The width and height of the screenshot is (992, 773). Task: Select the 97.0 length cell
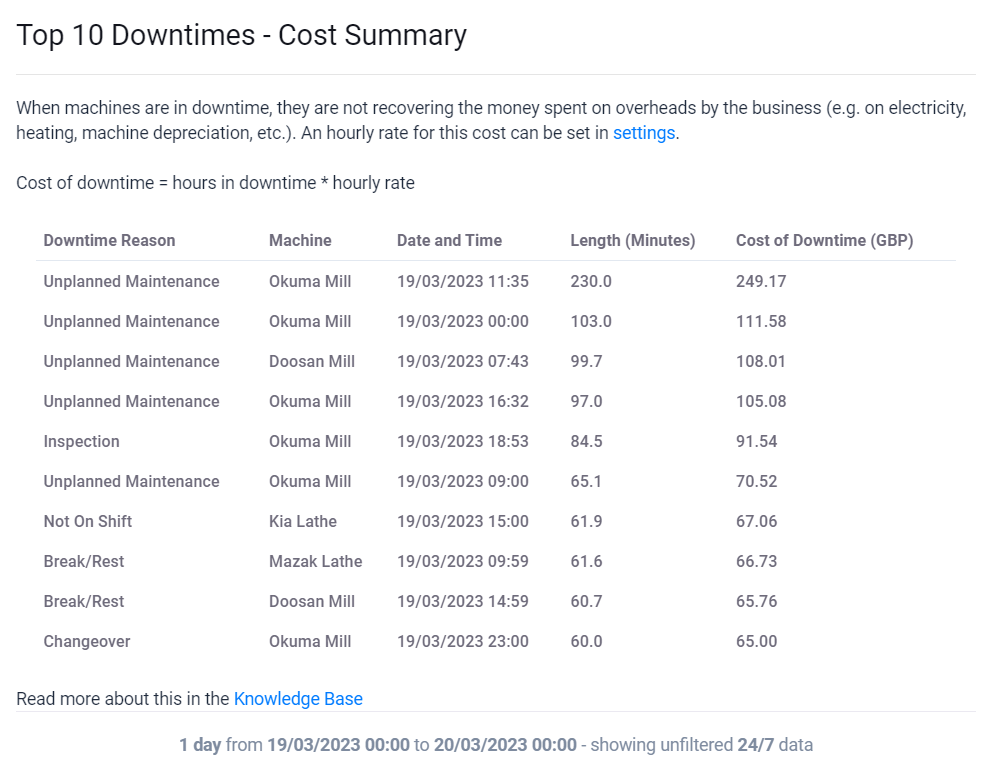click(x=586, y=401)
